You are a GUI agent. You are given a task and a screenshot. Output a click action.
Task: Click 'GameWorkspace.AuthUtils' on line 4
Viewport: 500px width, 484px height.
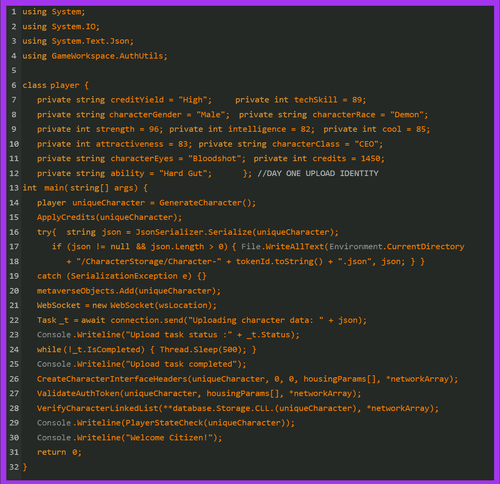pyautogui.click(x=107, y=56)
